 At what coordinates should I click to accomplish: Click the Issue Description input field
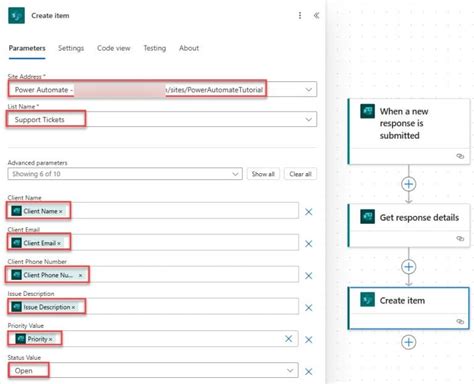[153, 307]
